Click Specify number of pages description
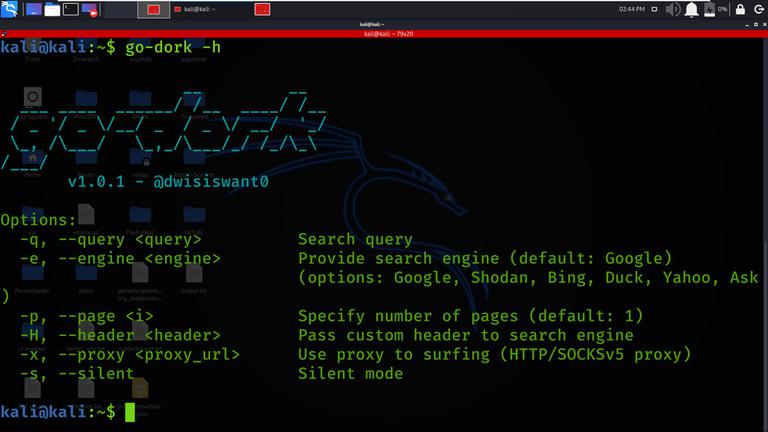768x432 pixels. tap(470, 316)
